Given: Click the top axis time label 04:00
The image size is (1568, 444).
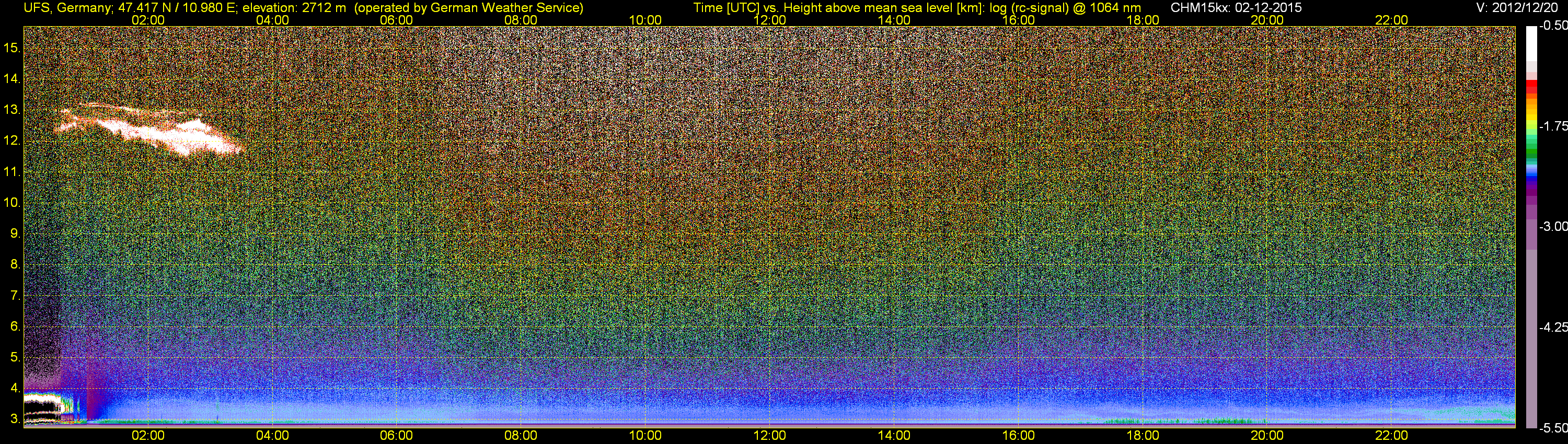Looking at the screenshot, I should pyautogui.click(x=272, y=20).
